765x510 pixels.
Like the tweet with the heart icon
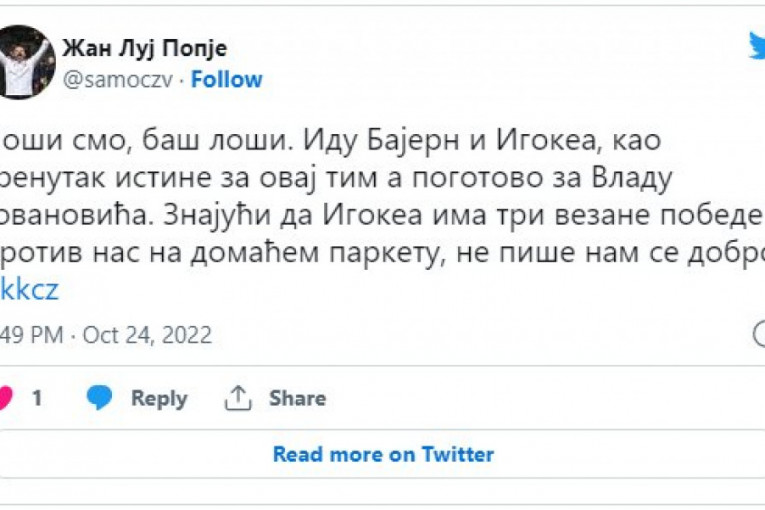[x=4, y=398]
